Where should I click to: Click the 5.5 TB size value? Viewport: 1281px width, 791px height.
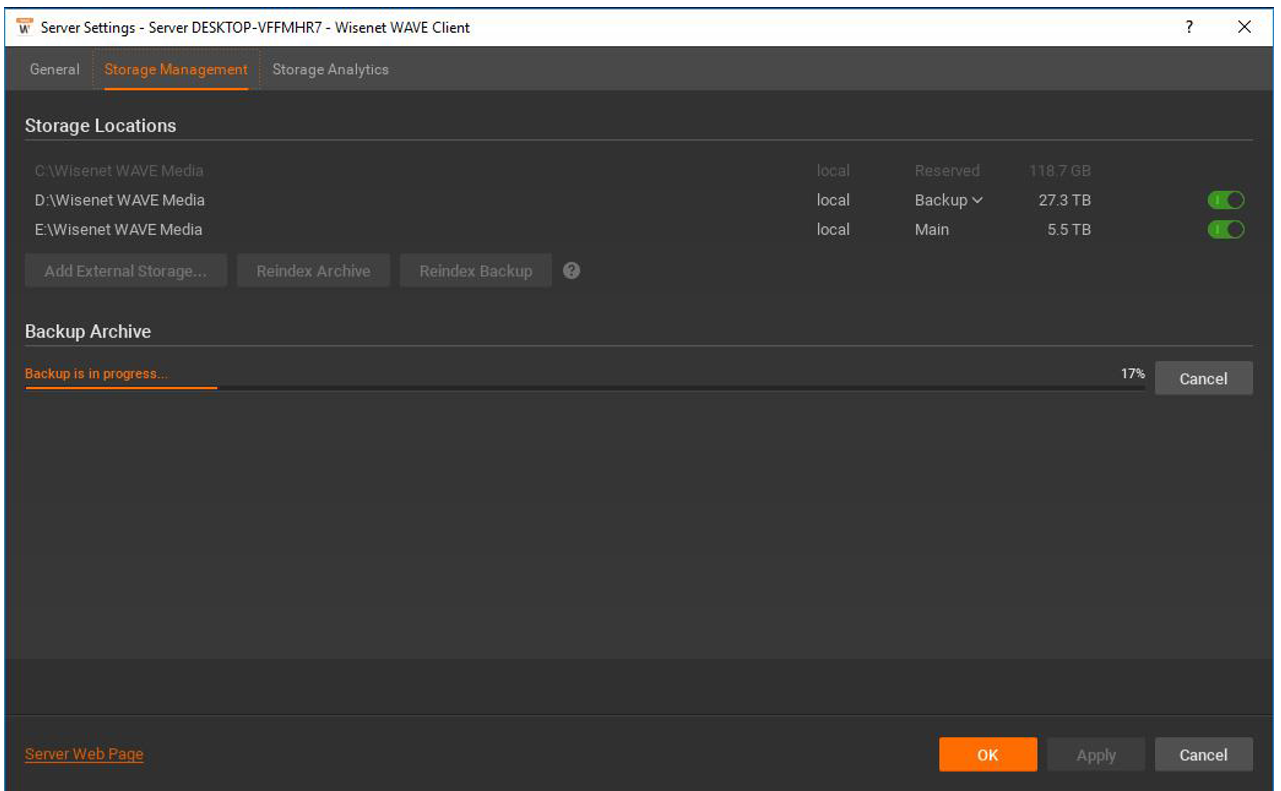(1069, 229)
